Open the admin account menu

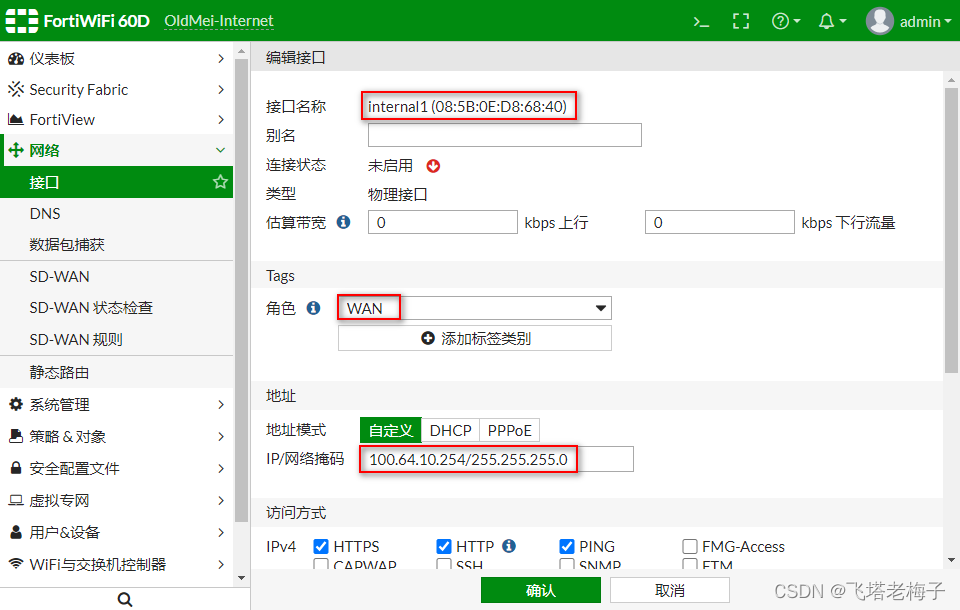point(925,21)
